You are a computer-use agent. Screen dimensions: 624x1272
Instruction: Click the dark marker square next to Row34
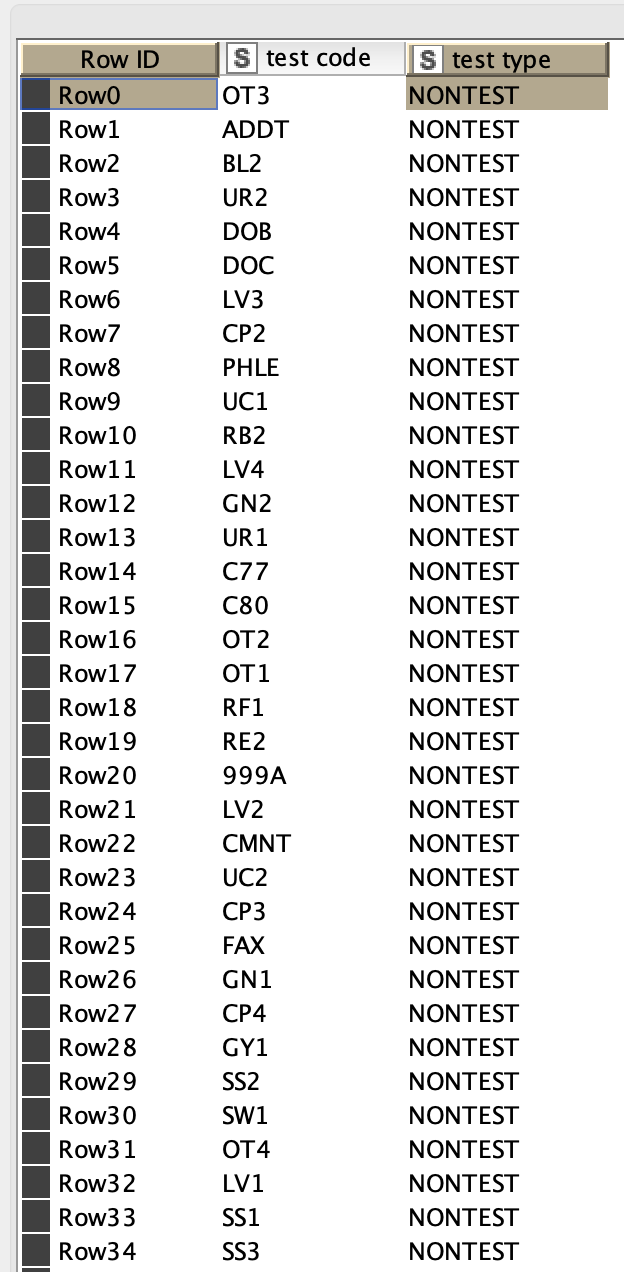(36, 1251)
